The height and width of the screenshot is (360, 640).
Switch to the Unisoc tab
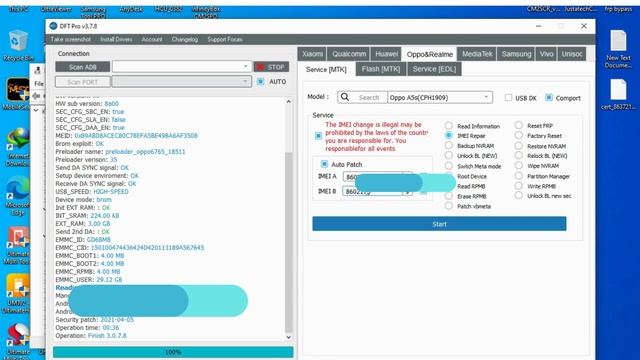(x=572, y=54)
